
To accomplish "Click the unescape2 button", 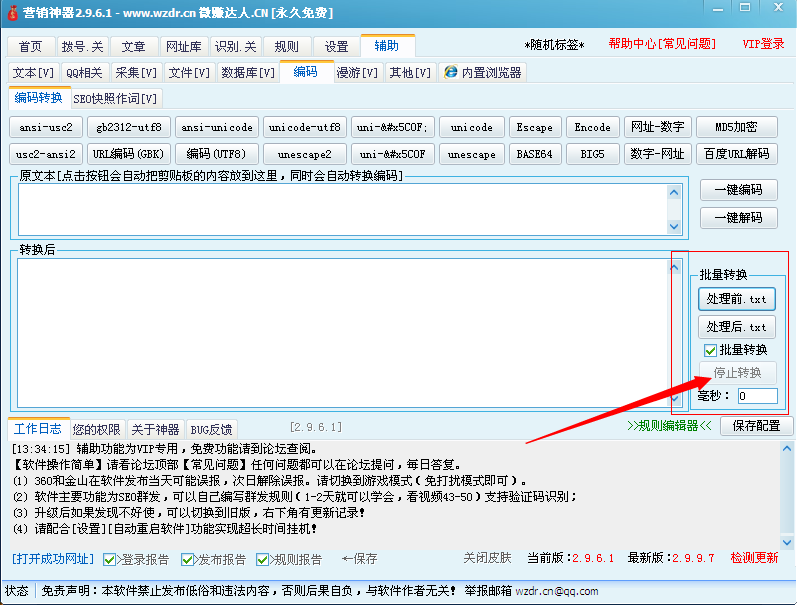I will (x=304, y=154).
